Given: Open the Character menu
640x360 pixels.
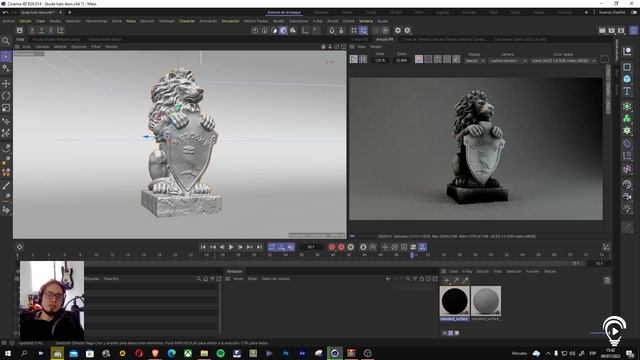Looking at the screenshot, I should (187, 21).
